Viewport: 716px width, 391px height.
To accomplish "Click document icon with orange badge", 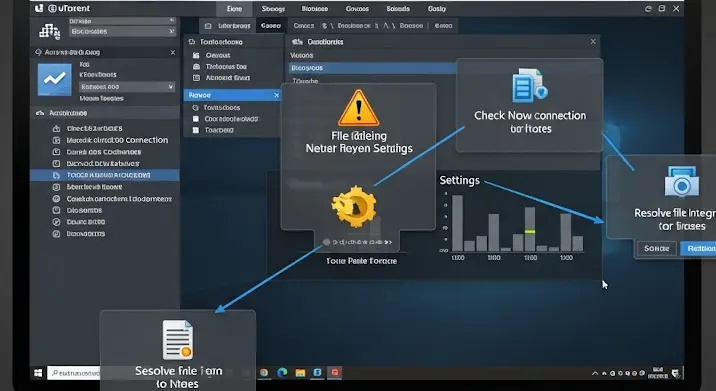I will click(178, 340).
